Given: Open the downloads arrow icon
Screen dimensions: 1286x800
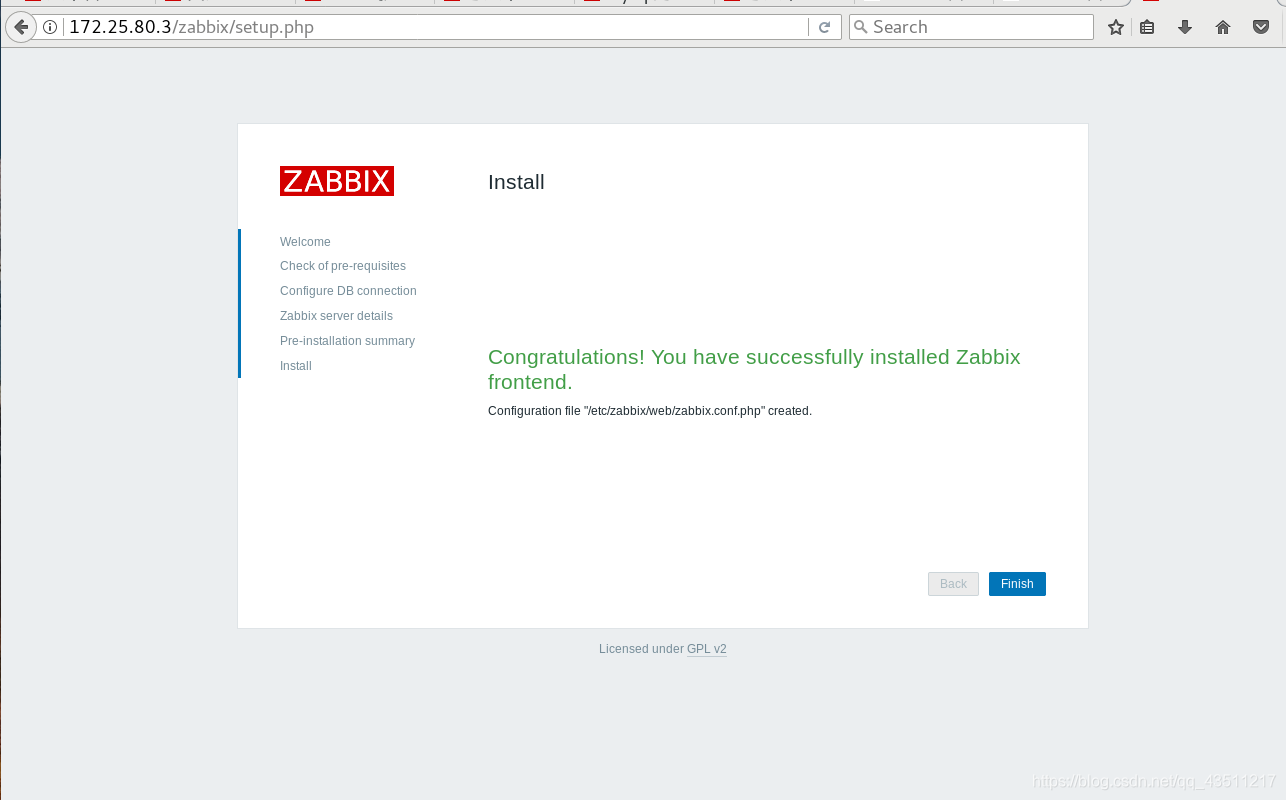Looking at the screenshot, I should [1185, 27].
